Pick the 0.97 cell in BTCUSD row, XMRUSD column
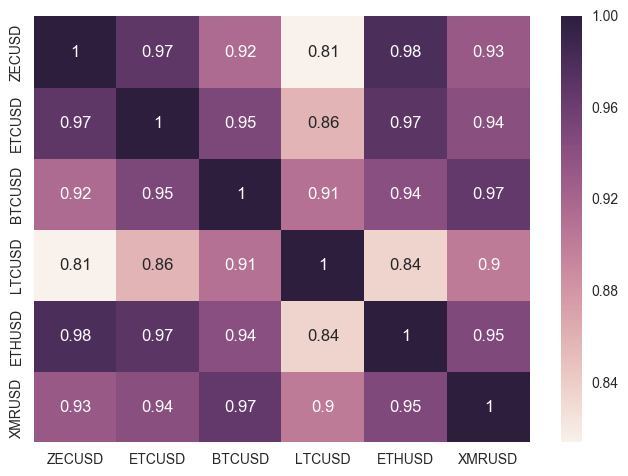This screenshot has width=628, height=476. click(487, 194)
